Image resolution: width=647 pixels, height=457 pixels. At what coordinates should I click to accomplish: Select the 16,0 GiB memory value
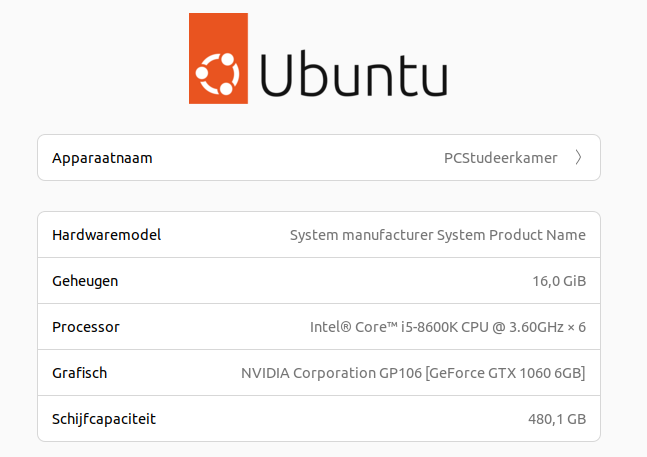pyautogui.click(x=559, y=281)
